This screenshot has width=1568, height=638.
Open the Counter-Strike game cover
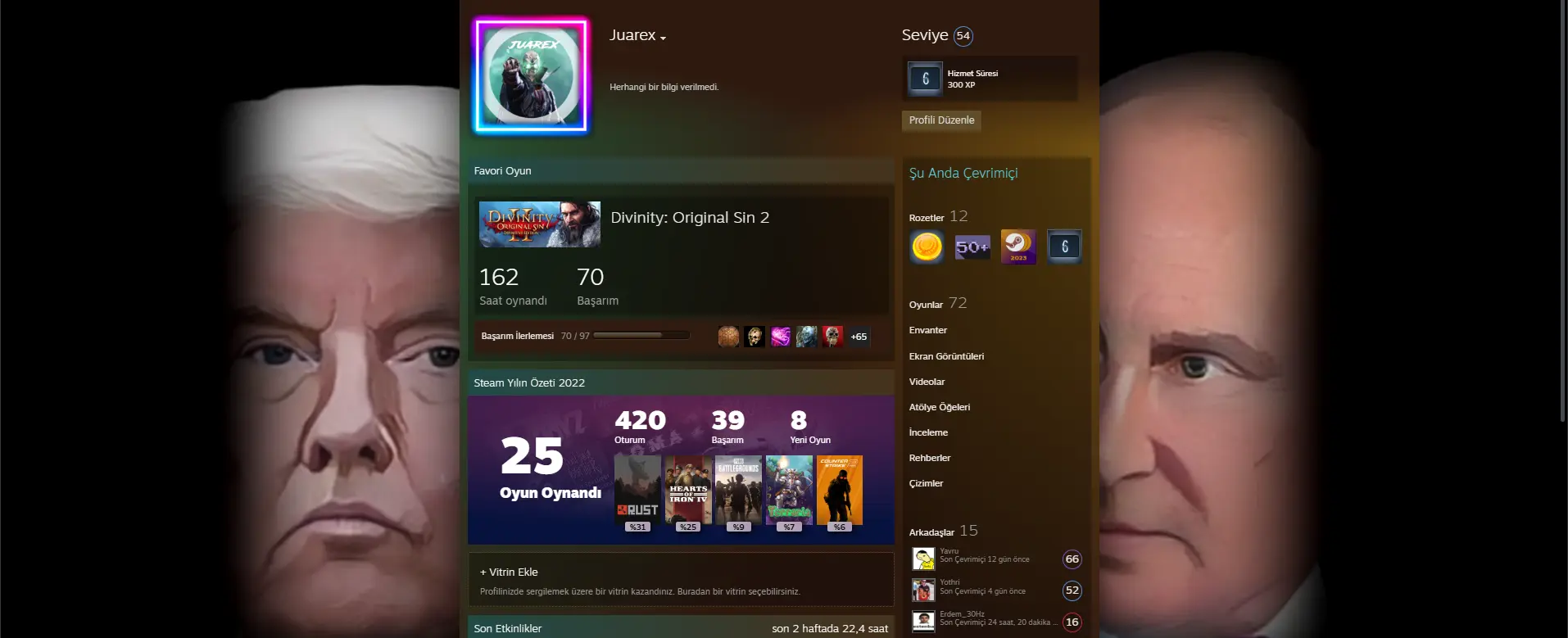(x=840, y=490)
